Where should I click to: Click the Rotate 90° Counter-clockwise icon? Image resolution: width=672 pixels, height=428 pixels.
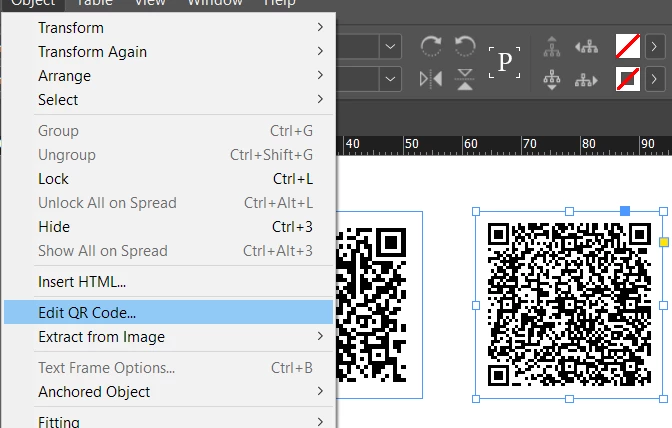point(465,46)
